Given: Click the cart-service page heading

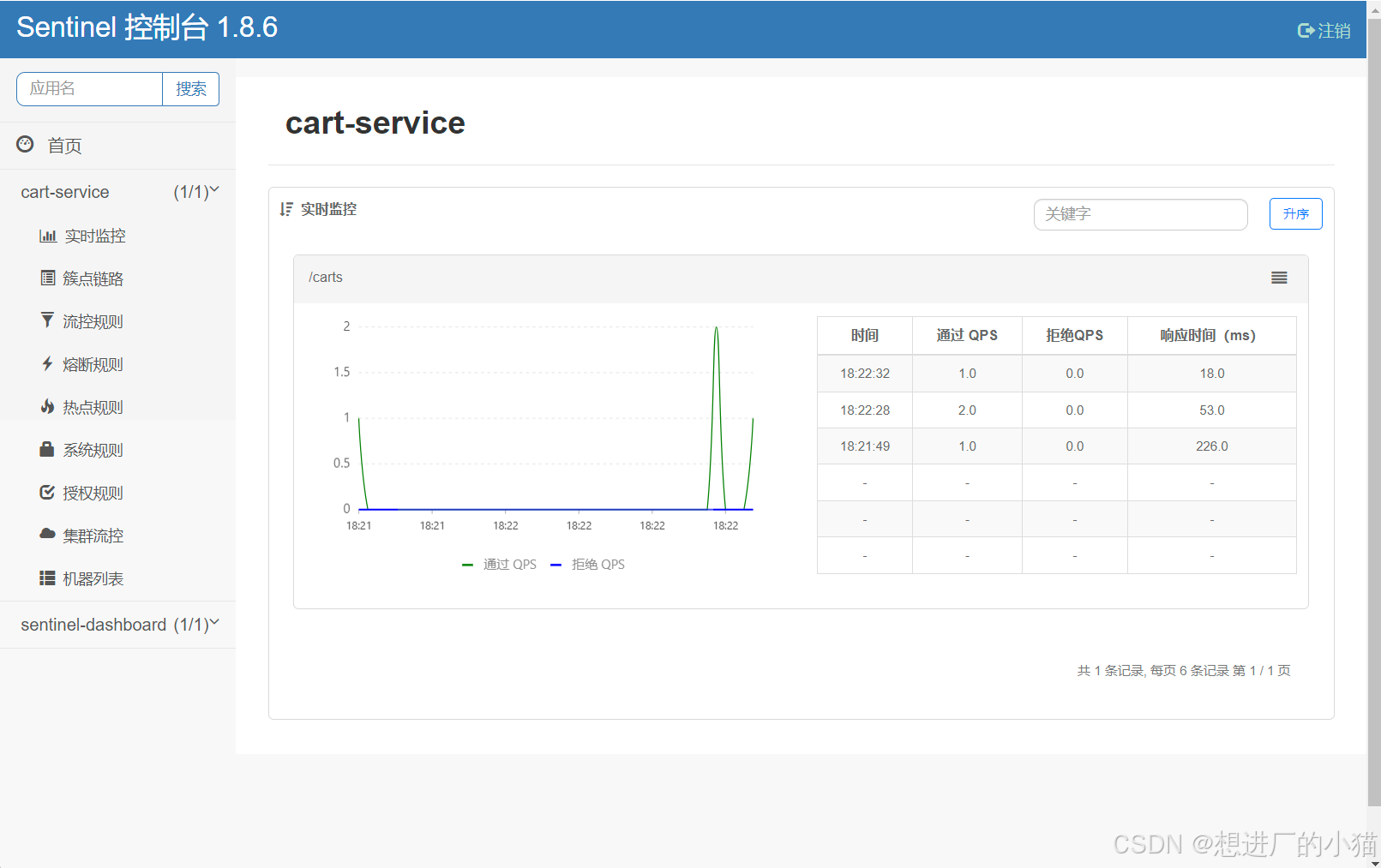Looking at the screenshot, I should (x=375, y=123).
